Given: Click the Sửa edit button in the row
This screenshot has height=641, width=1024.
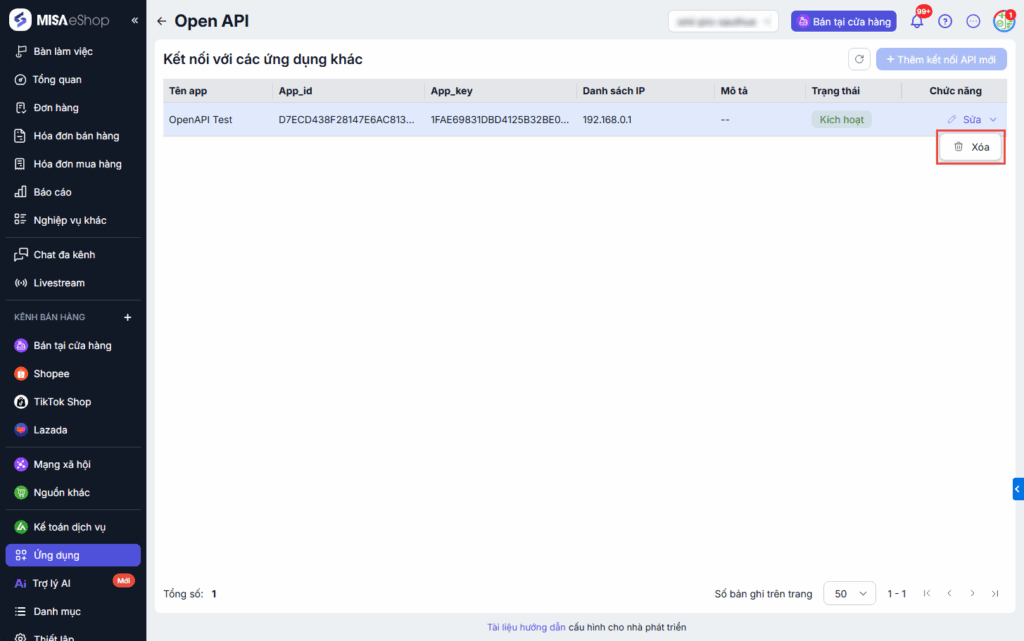Looking at the screenshot, I should (965, 120).
